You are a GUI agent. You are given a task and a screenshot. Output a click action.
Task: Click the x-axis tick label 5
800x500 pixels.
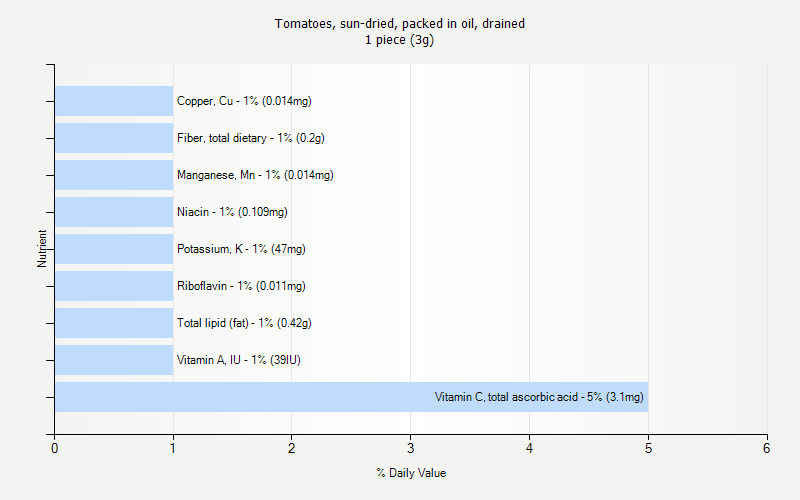click(648, 449)
